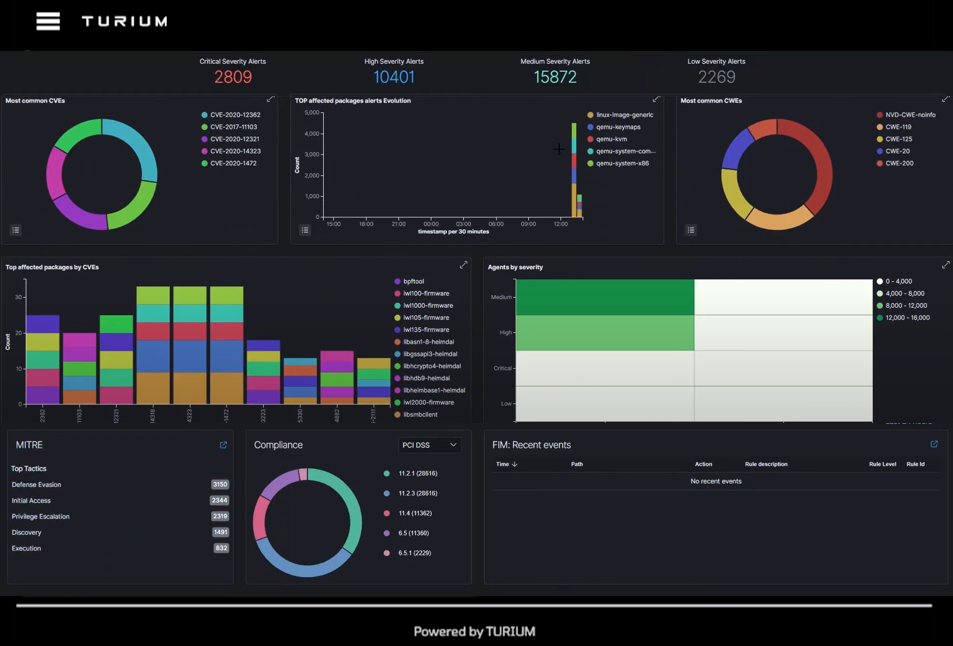Screen dimensions: 953x646
Task: Open FIM Recent events external link icon
Action: pos(934,445)
